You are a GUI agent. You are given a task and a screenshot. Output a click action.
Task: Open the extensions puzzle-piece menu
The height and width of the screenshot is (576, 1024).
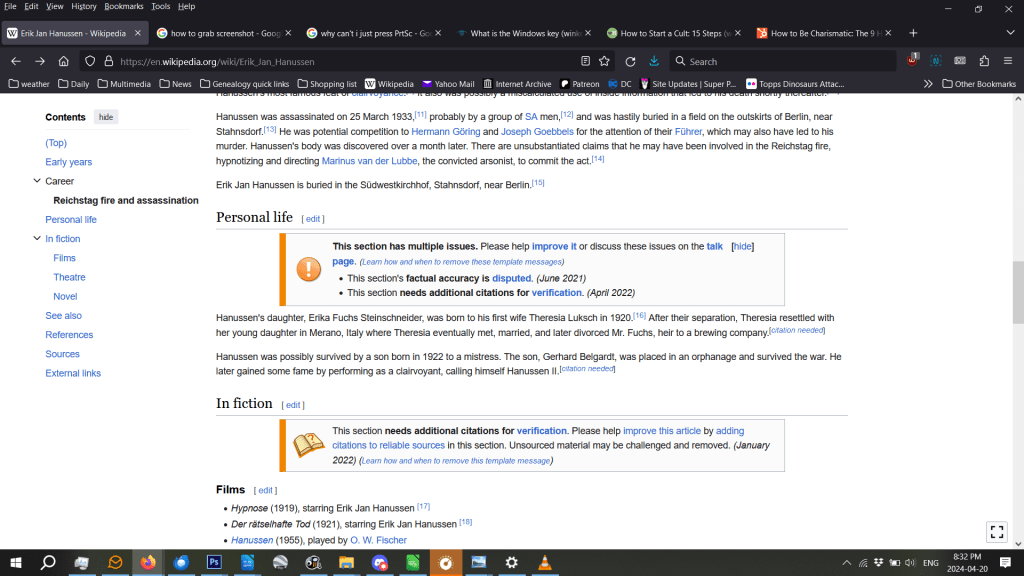pos(984,61)
